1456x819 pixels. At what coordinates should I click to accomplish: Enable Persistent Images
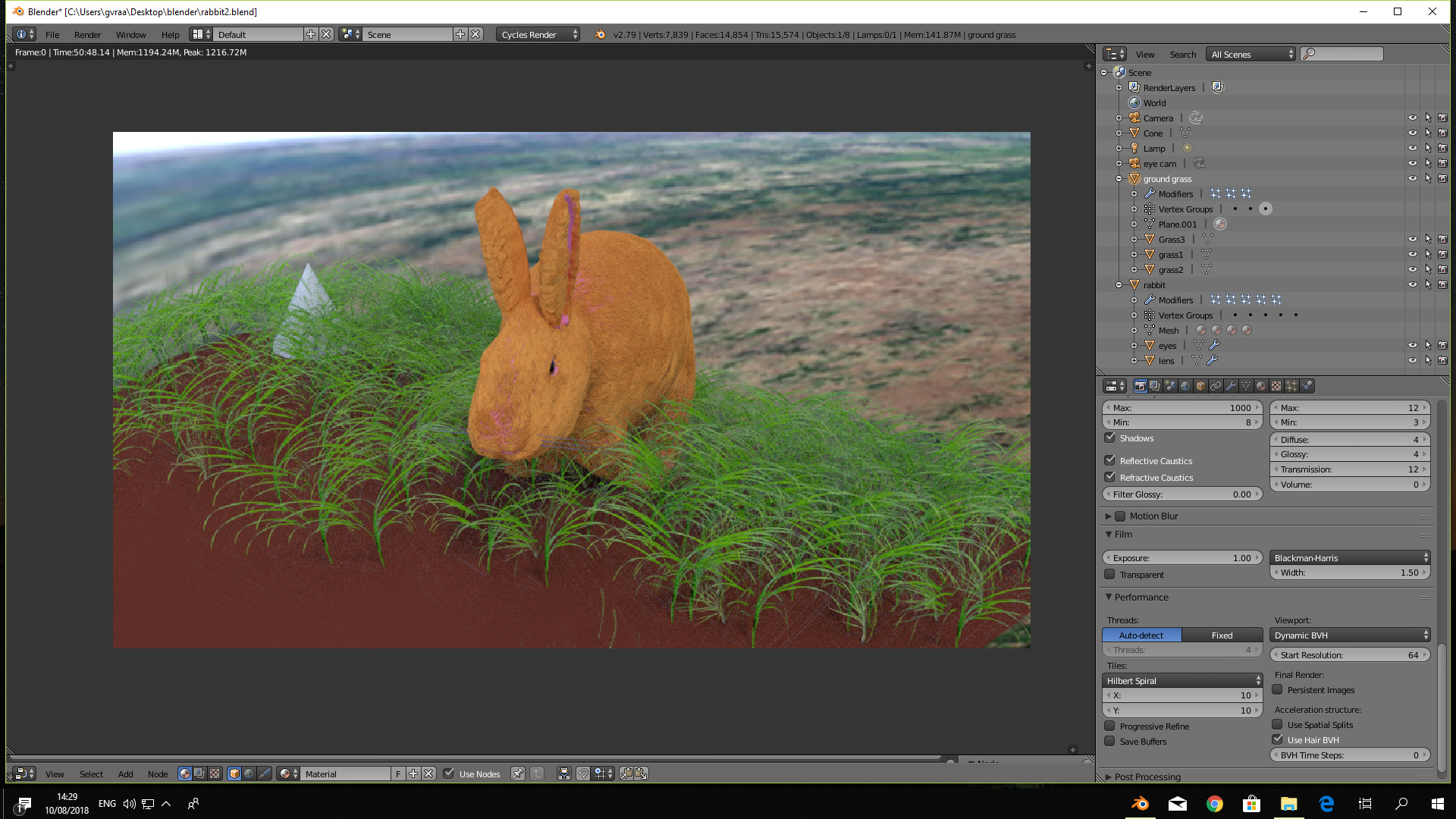(1278, 689)
